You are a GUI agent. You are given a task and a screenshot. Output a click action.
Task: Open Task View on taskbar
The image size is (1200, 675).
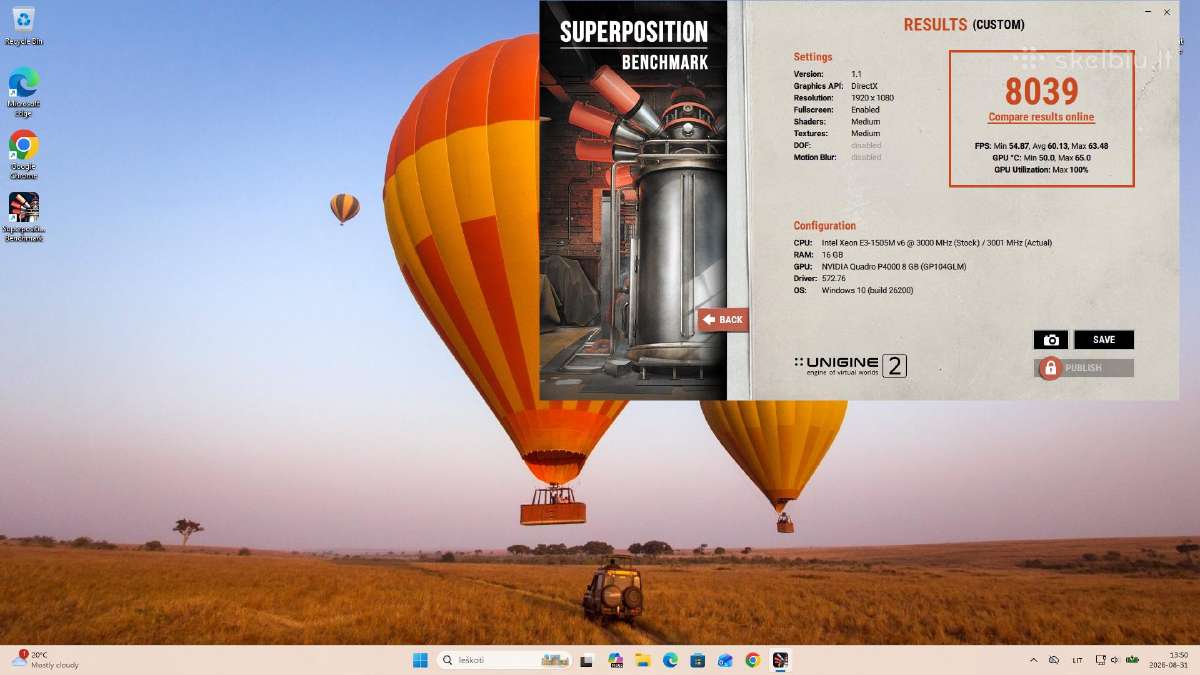pyautogui.click(x=587, y=660)
